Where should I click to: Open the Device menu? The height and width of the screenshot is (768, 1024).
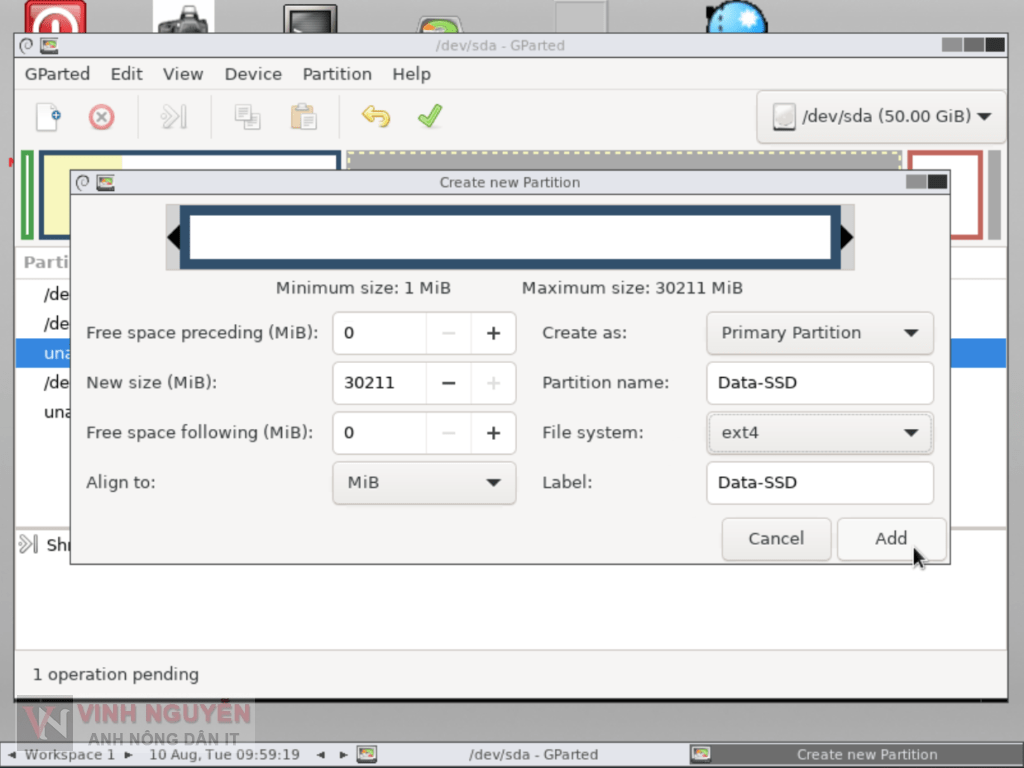pyautogui.click(x=252, y=73)
